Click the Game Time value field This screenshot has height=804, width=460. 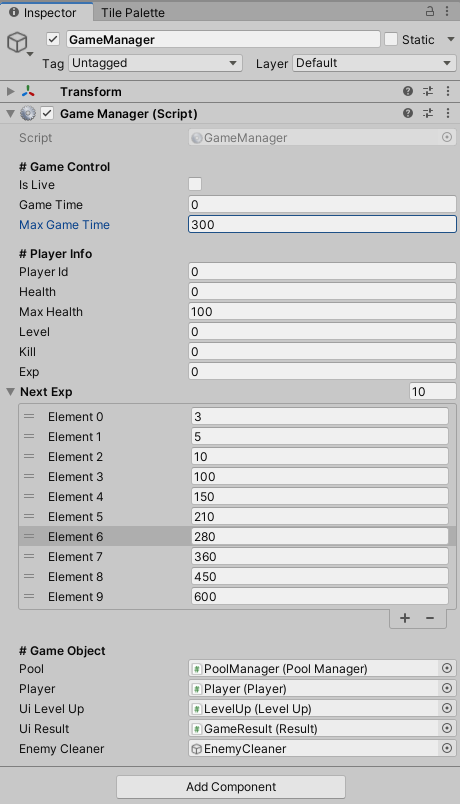[x=322, y=205]
